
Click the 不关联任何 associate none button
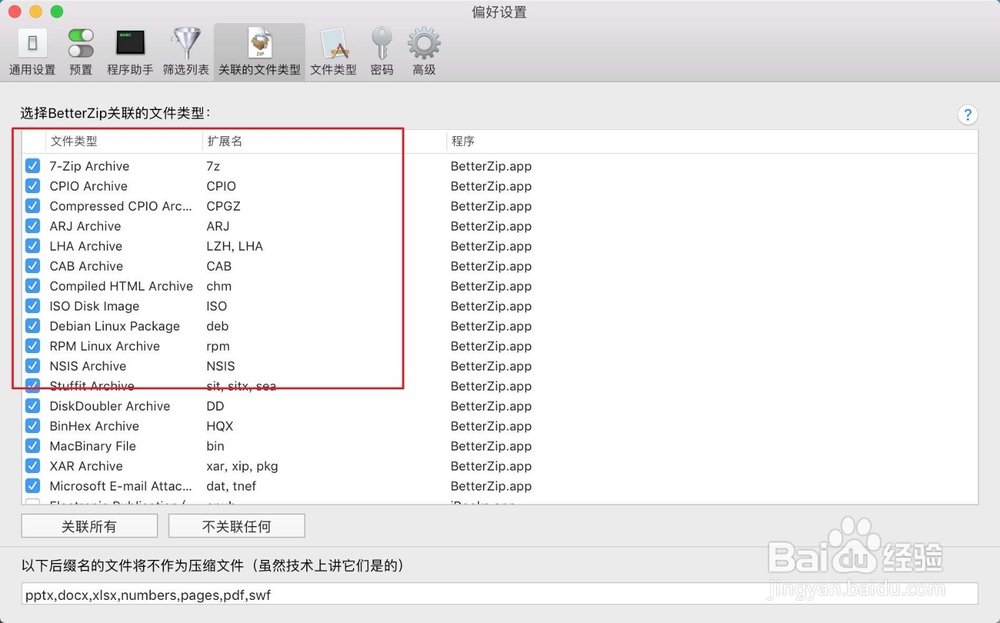[x=237, y=526]
